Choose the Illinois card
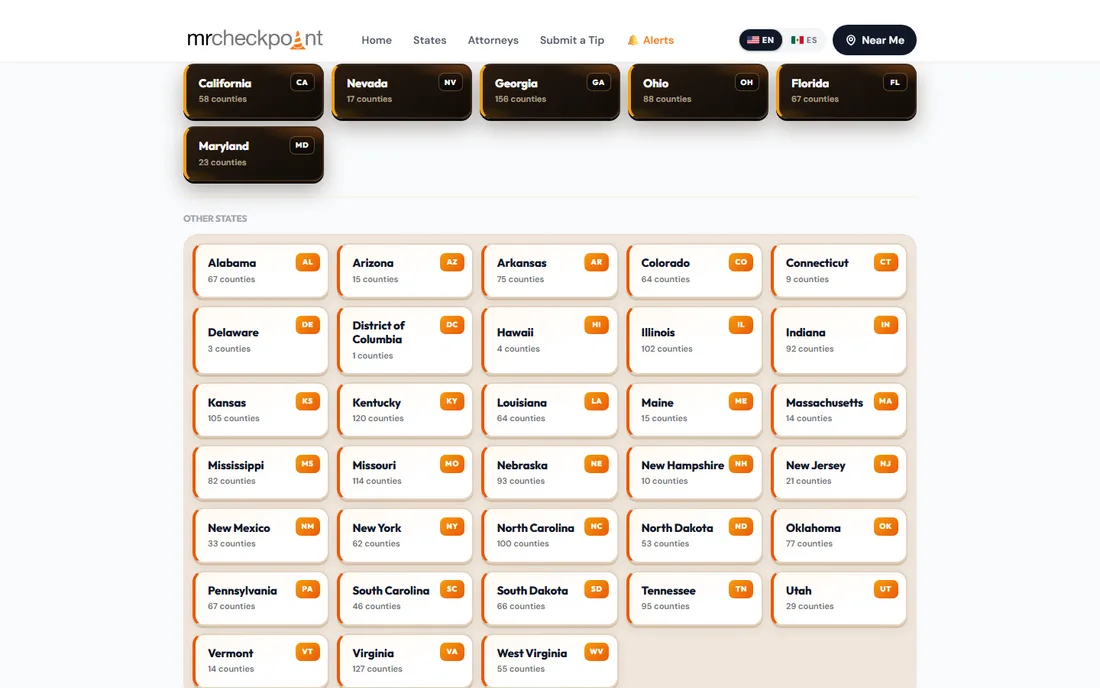The width and height of the screenshot is (1100, 688). coord(694,340)
